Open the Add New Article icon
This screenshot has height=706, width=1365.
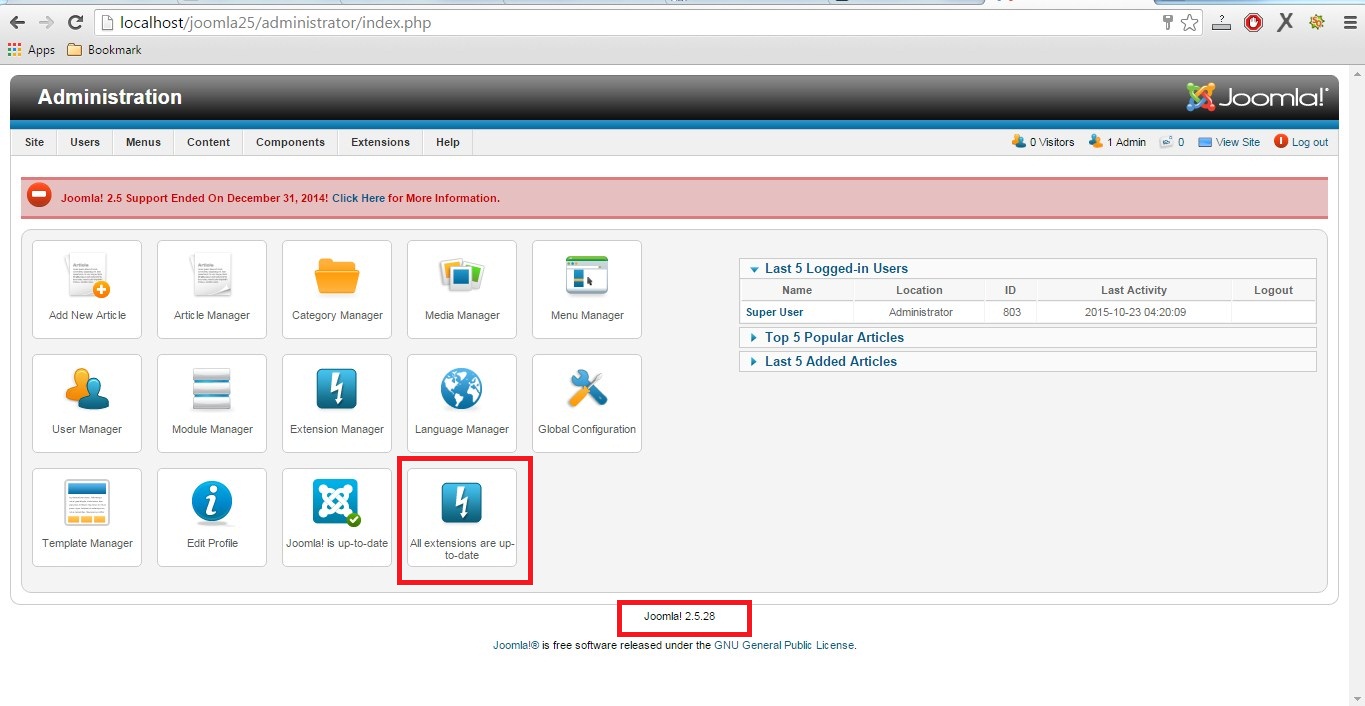click(87, 277)
